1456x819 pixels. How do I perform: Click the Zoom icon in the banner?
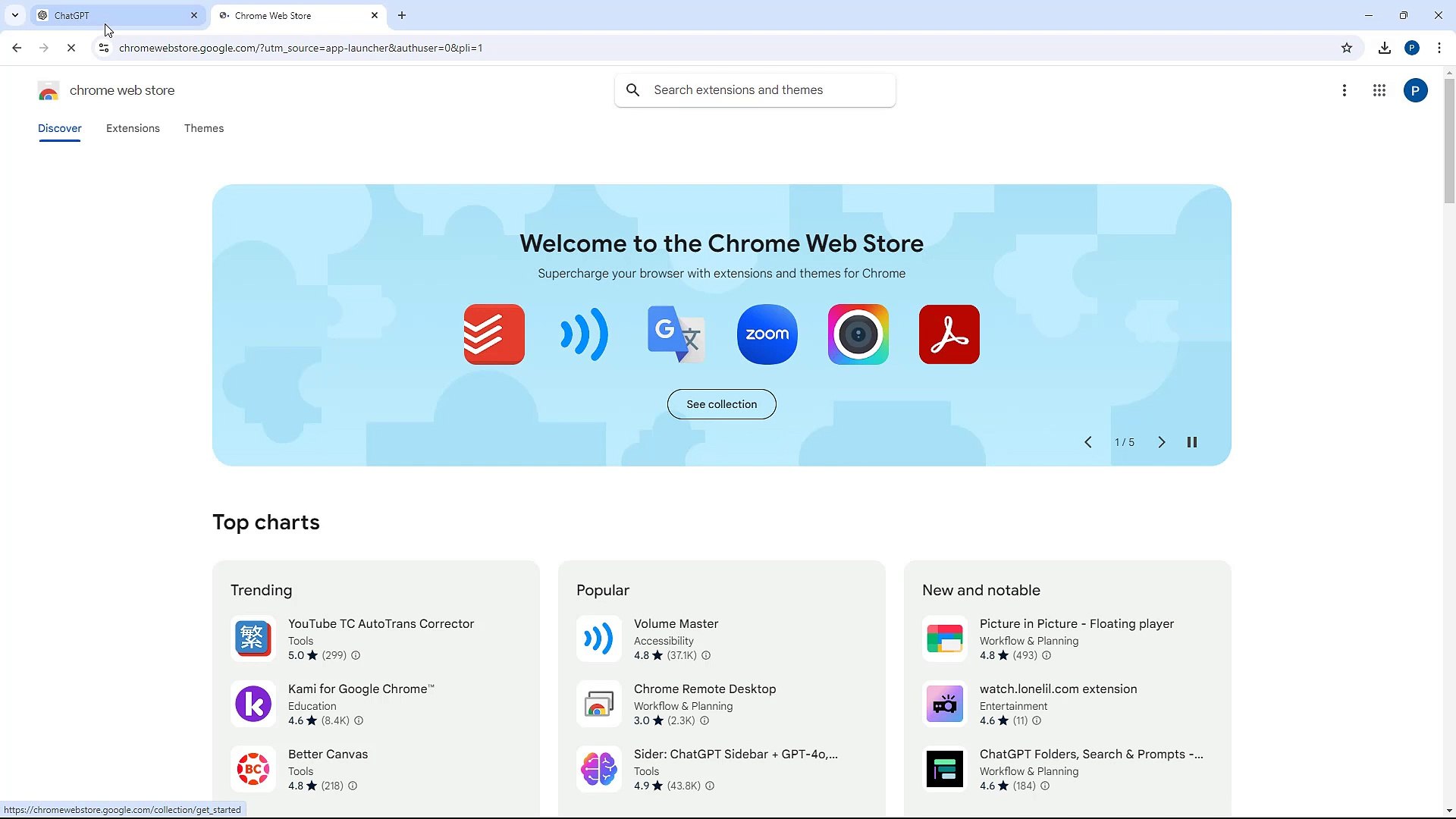point(767,334)
